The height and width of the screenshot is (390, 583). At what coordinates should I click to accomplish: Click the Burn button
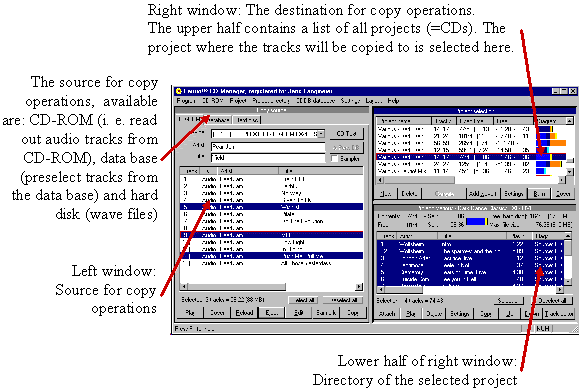tap(539, 194)
